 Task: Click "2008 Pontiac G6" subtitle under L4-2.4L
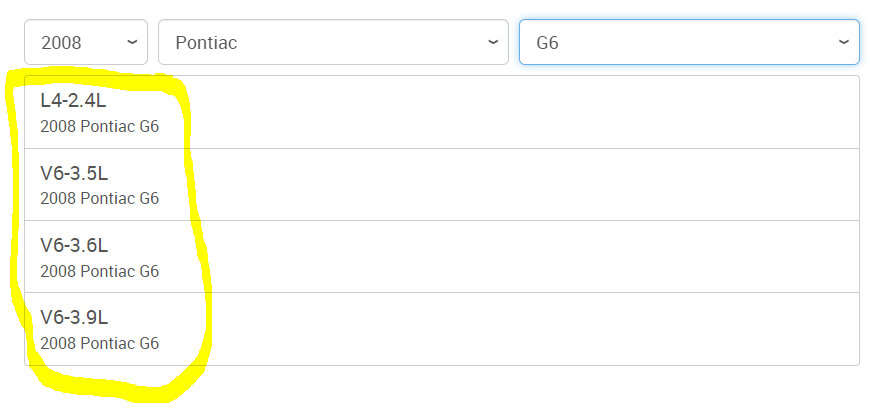tap(99, 127)
